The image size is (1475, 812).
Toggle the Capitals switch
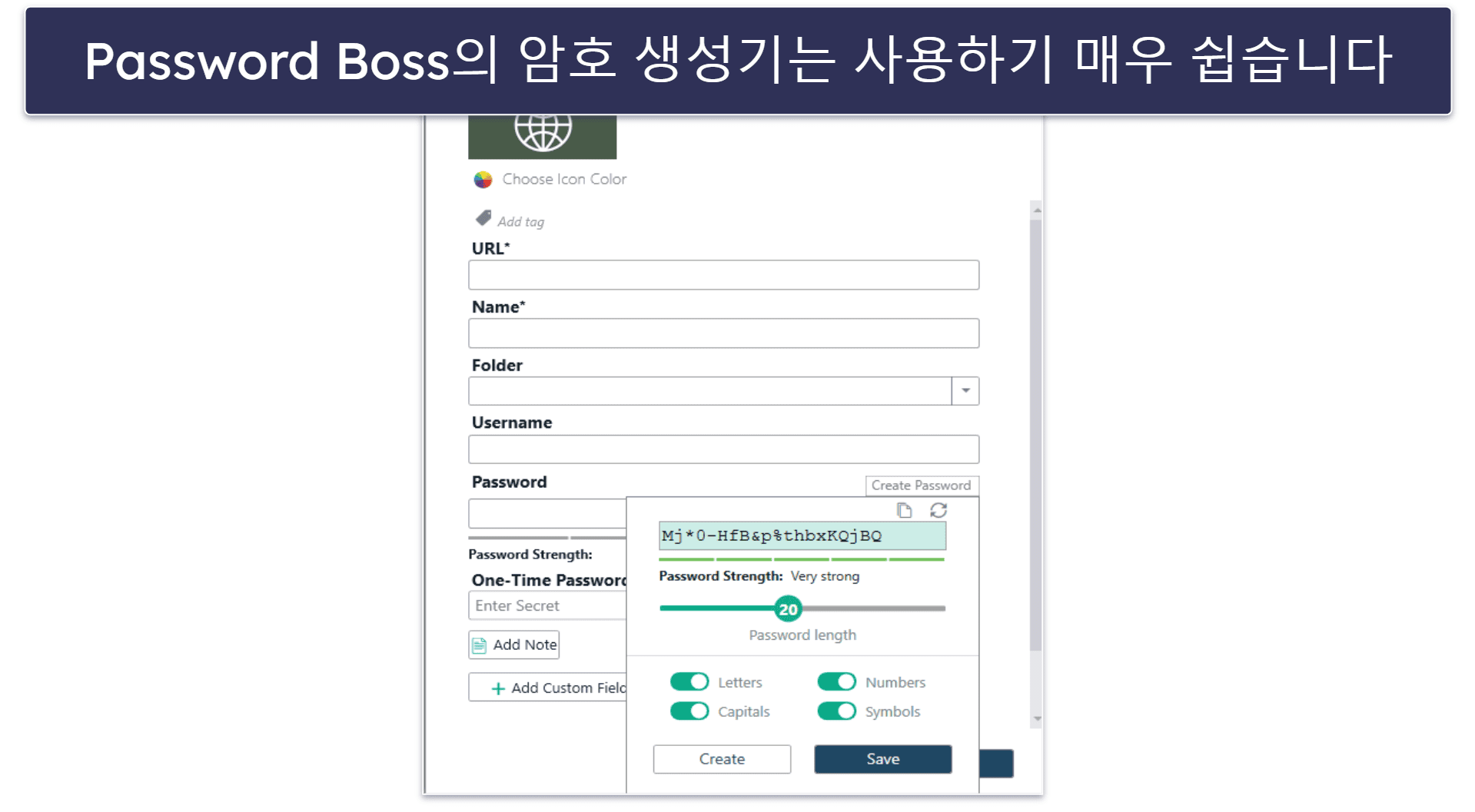(x=689, y=711)
